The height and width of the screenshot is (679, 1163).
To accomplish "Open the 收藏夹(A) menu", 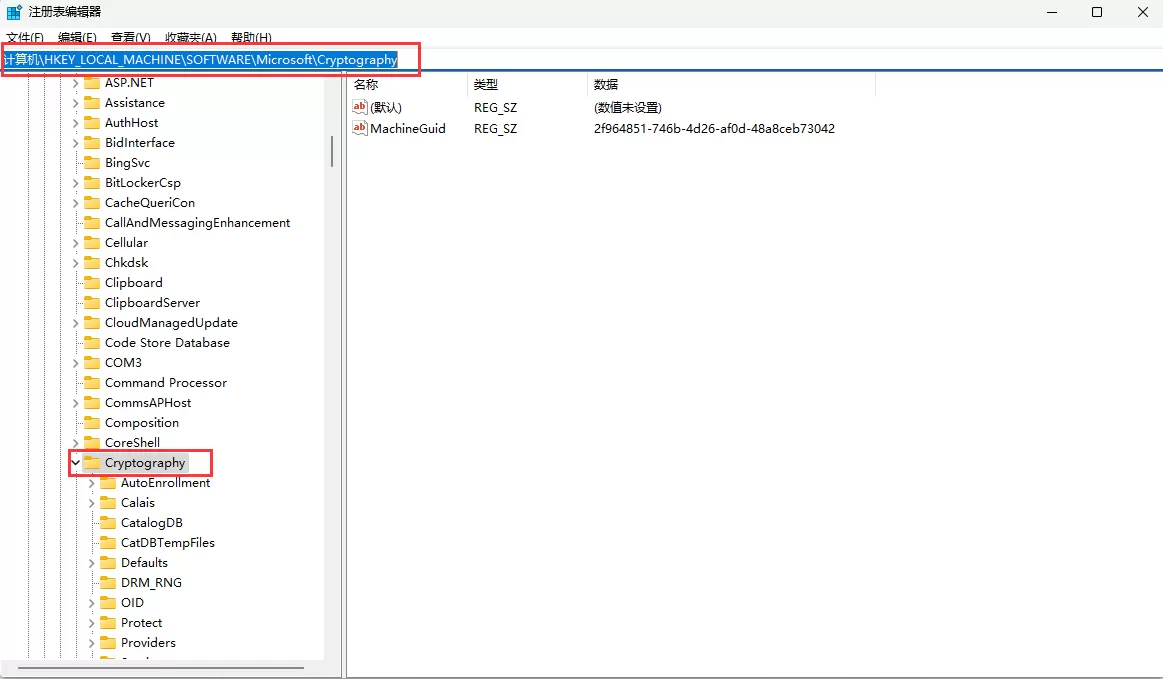I will point(190,38).
